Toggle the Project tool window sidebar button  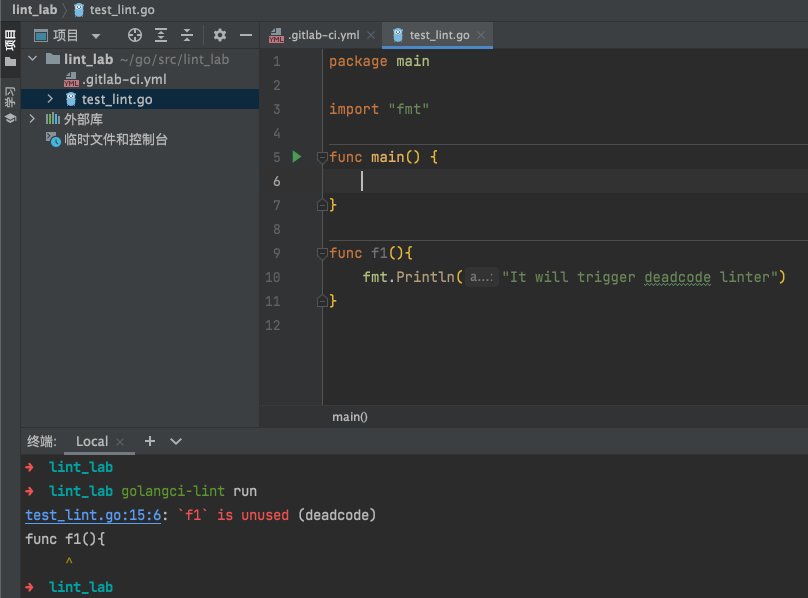click(x=10, y=48)
